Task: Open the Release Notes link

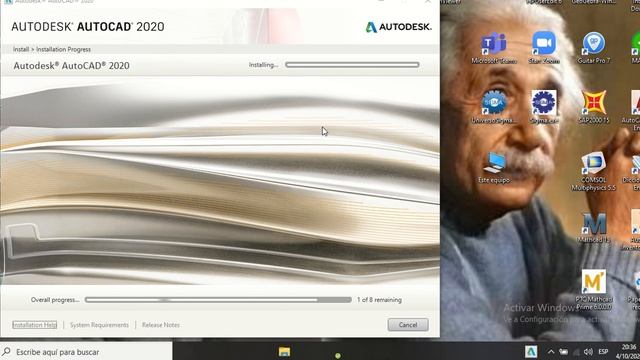Action: click(x=161, y=325)
